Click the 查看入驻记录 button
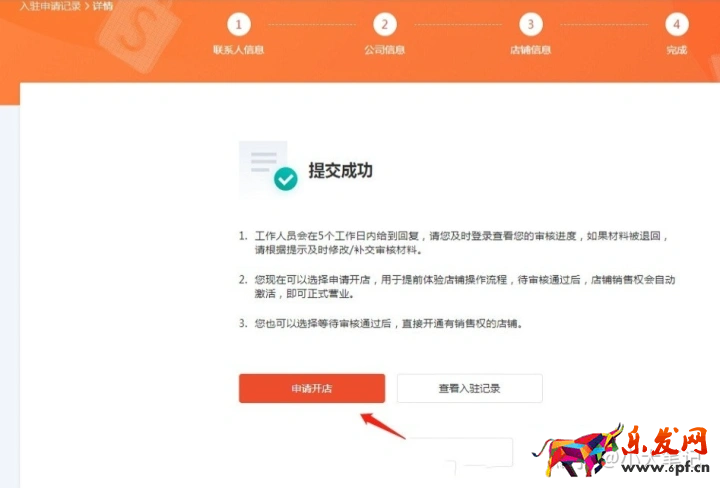720x488 pixels. [469, 388]
